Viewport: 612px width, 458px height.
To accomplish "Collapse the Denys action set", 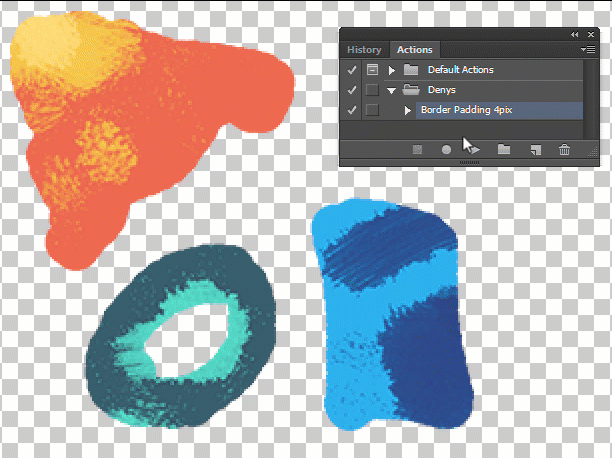I will [392, 90].
